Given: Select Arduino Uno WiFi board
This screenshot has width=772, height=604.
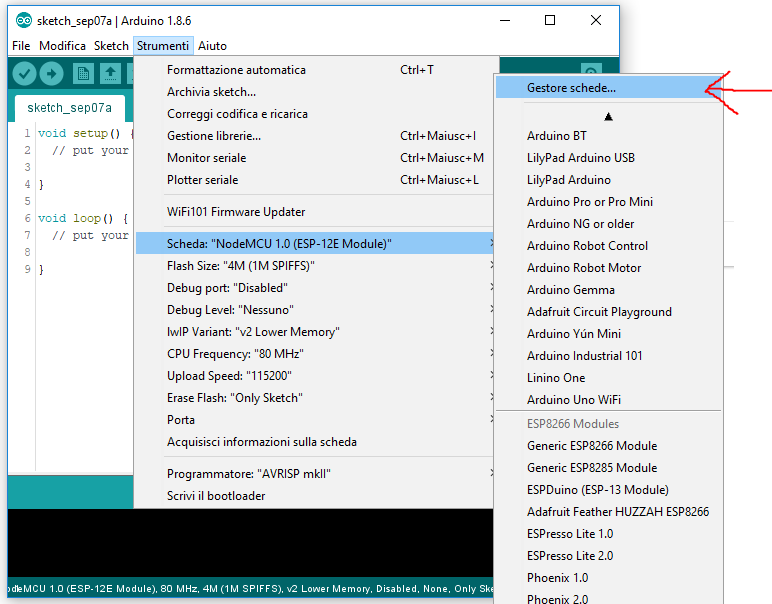Looking at the screenshot, I should [x=609, y=400].
